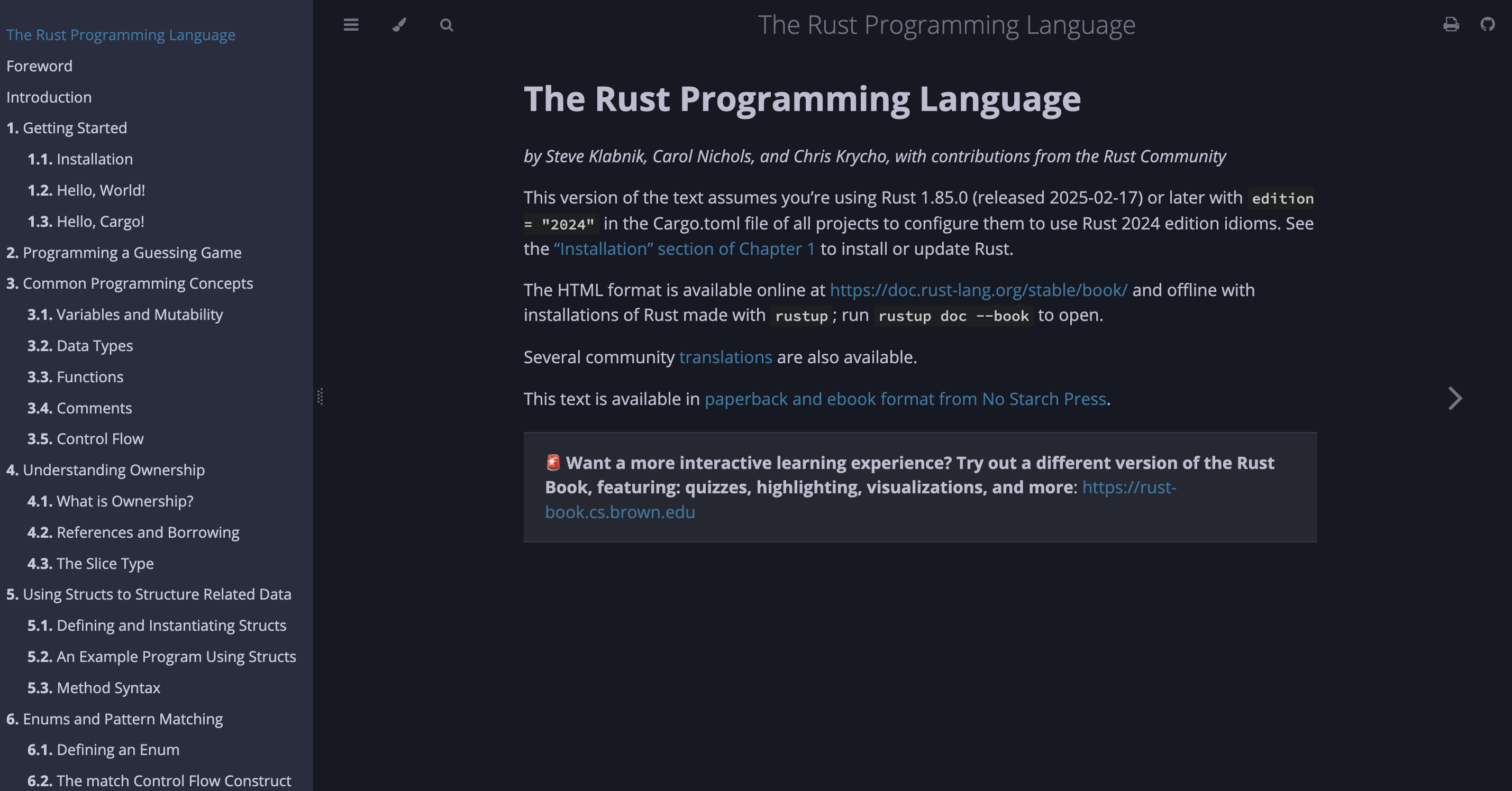Go to 6. Enums and Pattern Matching
Viewport: 1512px width, 791px height.
(x=115, y=719)
